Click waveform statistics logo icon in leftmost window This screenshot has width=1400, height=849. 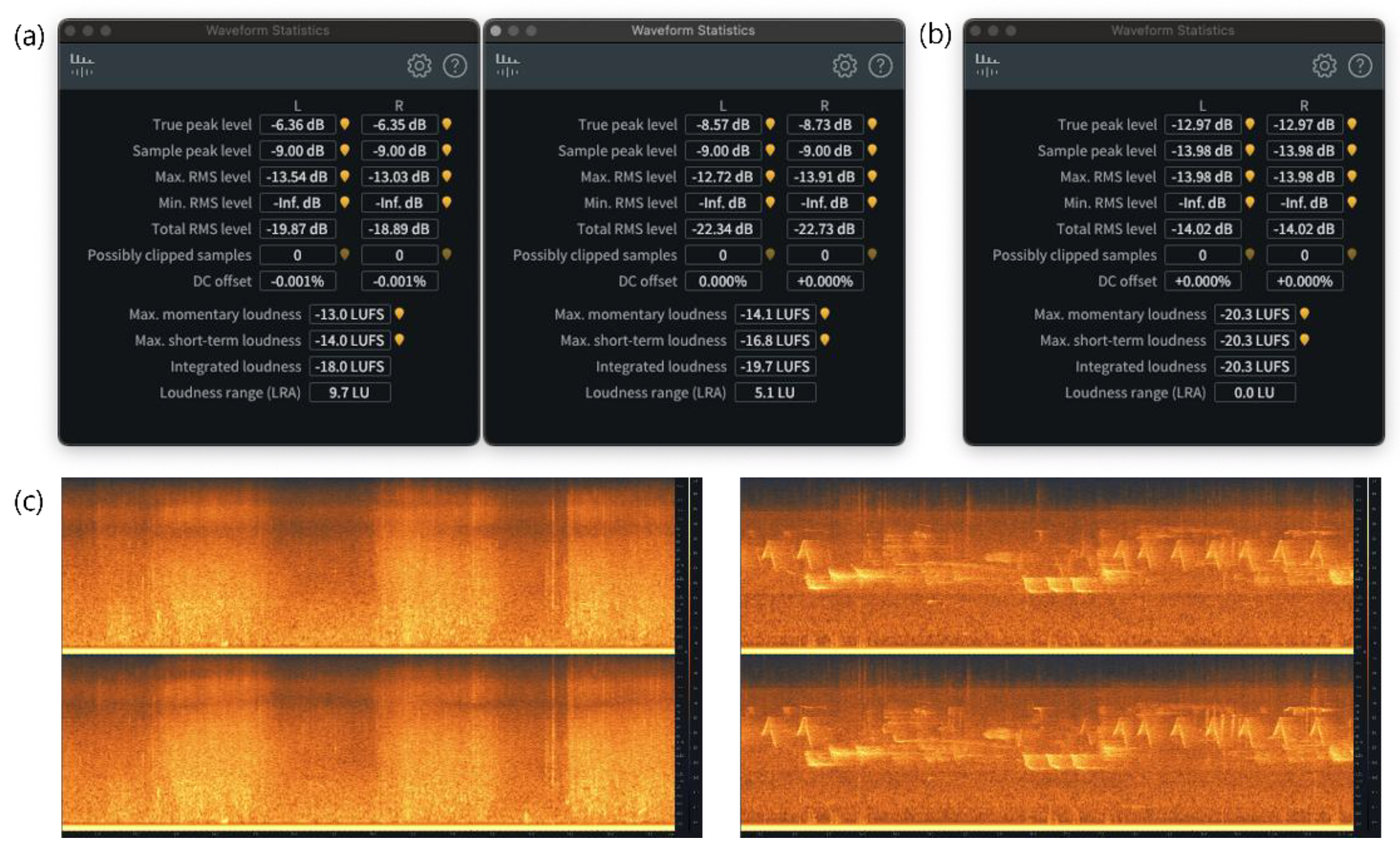[x=83, y=65]
